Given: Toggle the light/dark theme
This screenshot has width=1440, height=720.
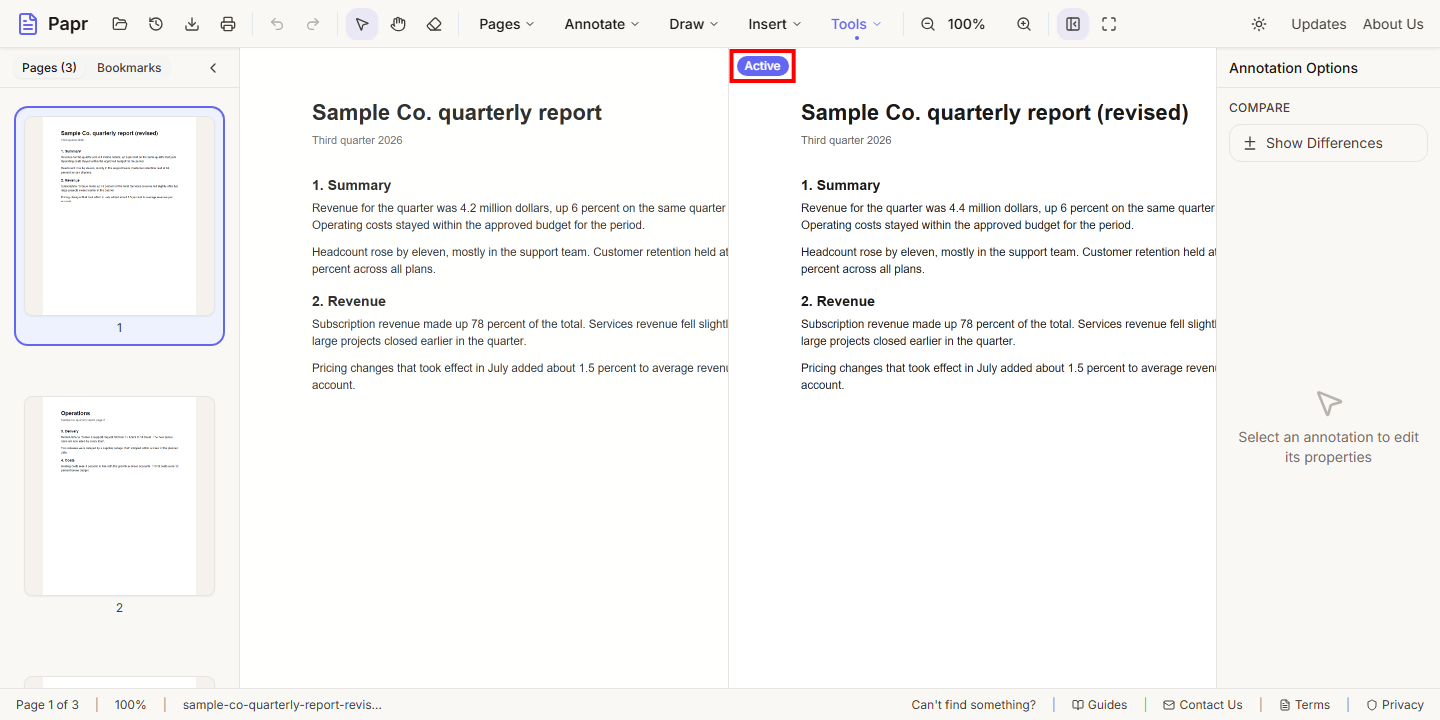Looking at the screenshot, I should click(x=1259, y=24).
